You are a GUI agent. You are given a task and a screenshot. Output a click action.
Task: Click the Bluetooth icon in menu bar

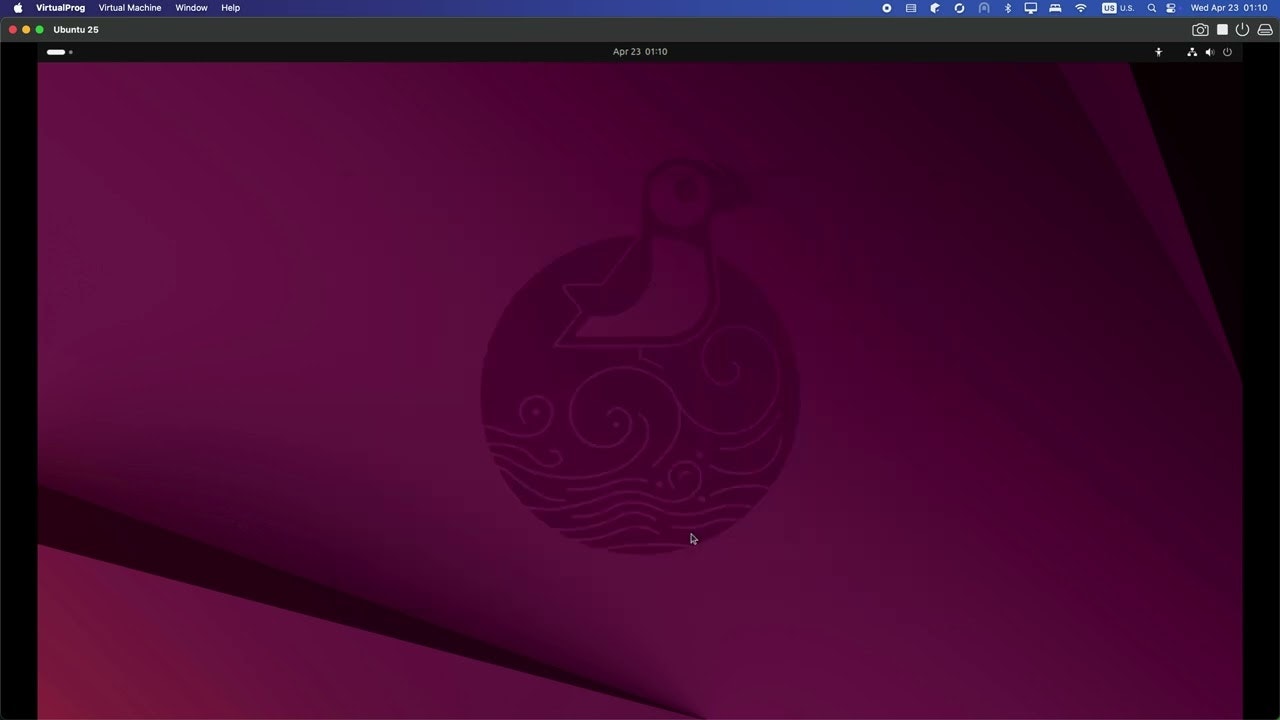pyautogui.click(x=1008, y=8)
